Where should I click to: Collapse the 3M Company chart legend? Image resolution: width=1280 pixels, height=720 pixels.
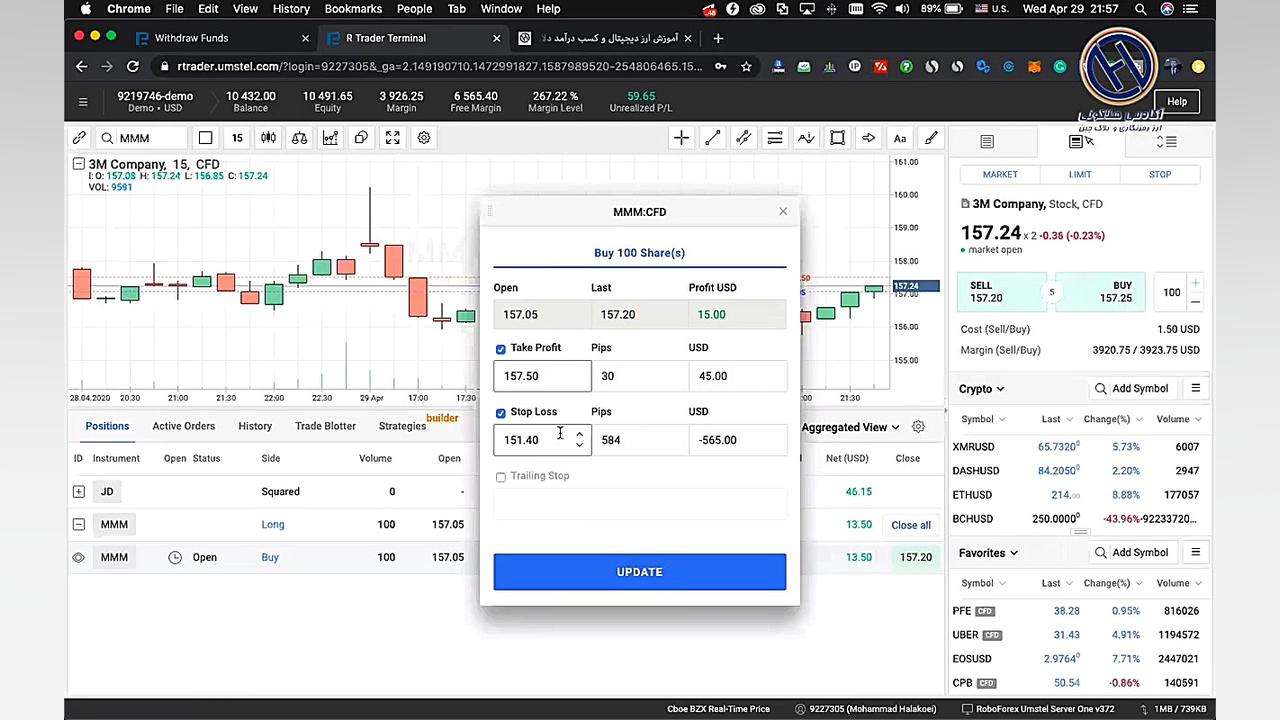78,164
